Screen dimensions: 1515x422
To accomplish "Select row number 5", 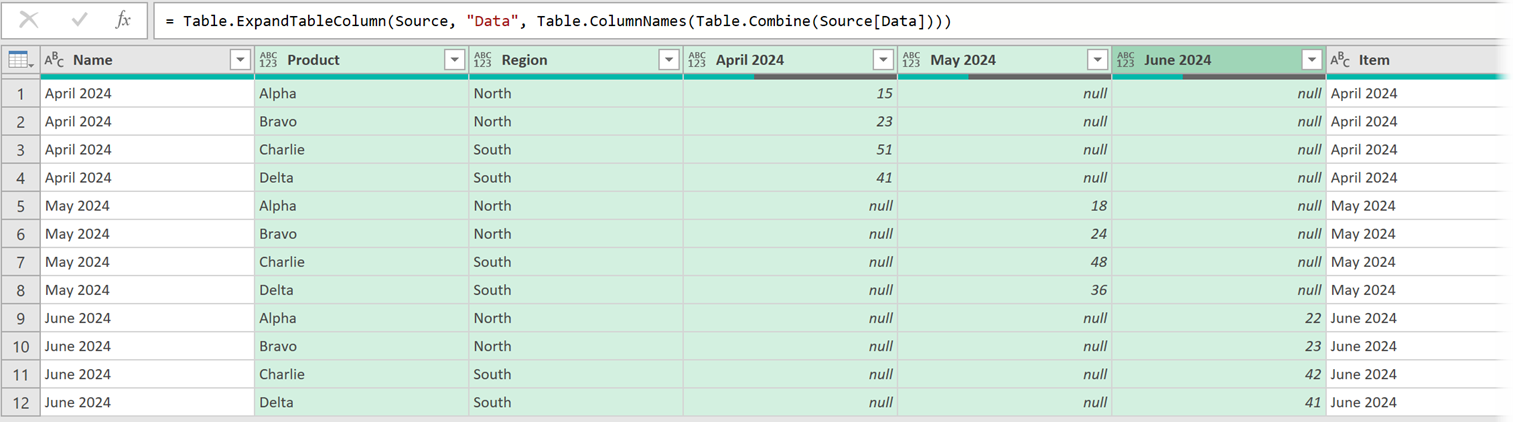I will (x=20, y=206).
